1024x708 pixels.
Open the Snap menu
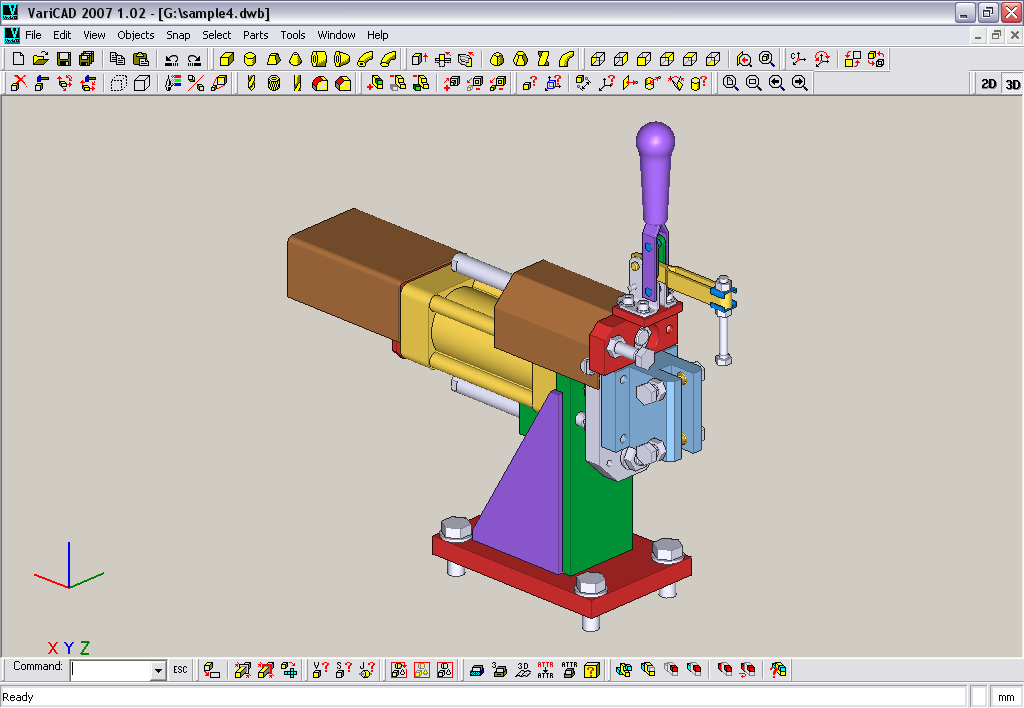[178, 35]
